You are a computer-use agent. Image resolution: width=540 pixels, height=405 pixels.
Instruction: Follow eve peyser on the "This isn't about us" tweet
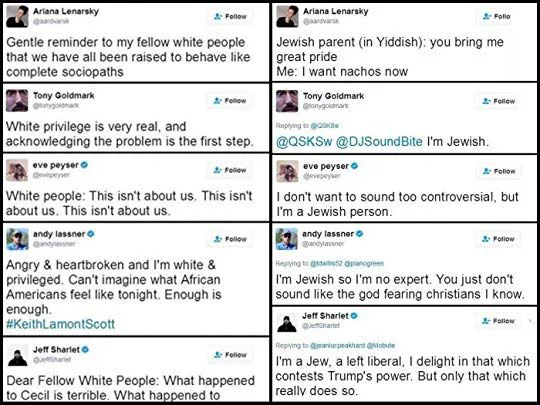(230, 170)
